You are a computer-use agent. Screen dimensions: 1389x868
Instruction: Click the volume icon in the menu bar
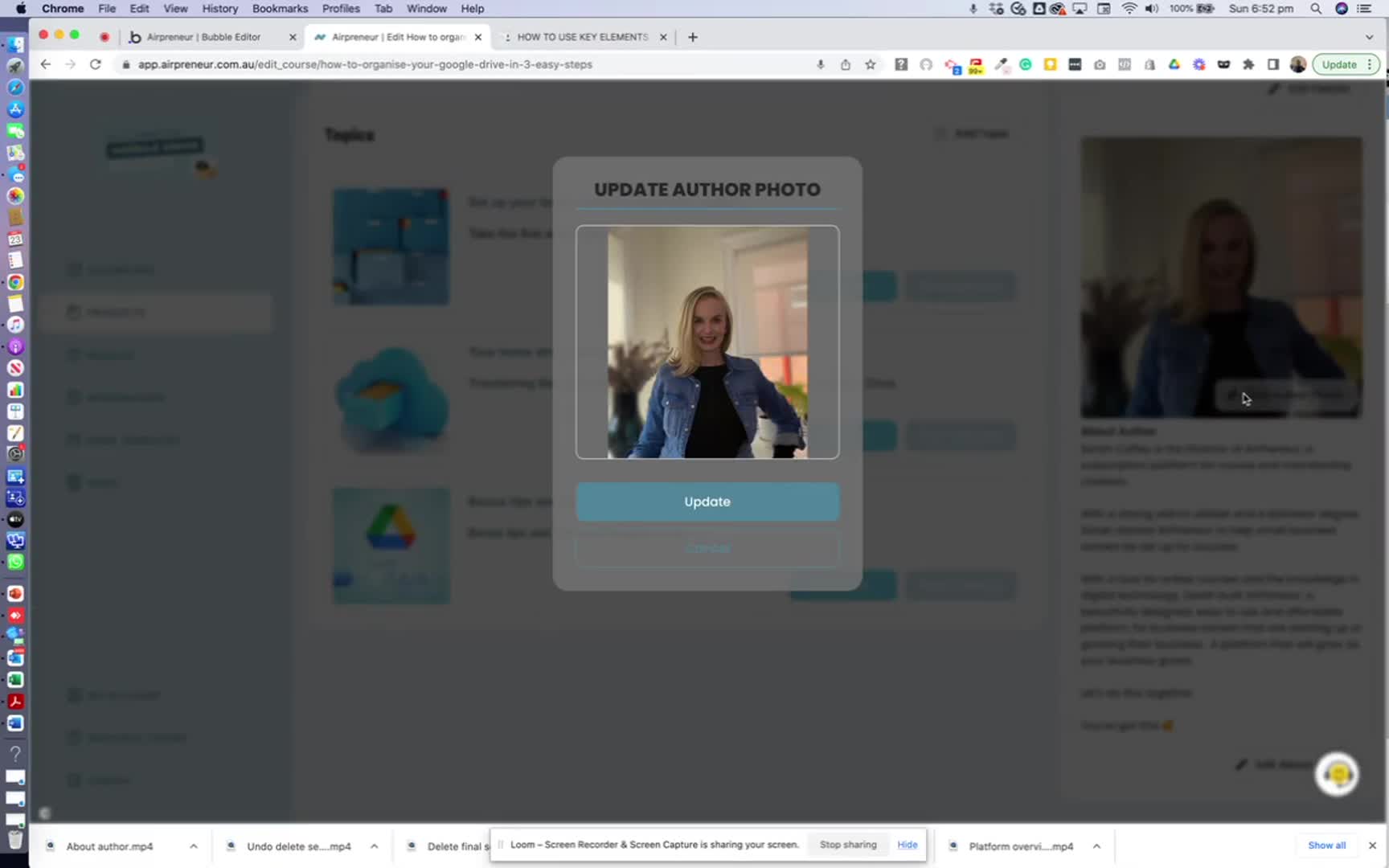pyautogui.click(x=1152, y=8)
